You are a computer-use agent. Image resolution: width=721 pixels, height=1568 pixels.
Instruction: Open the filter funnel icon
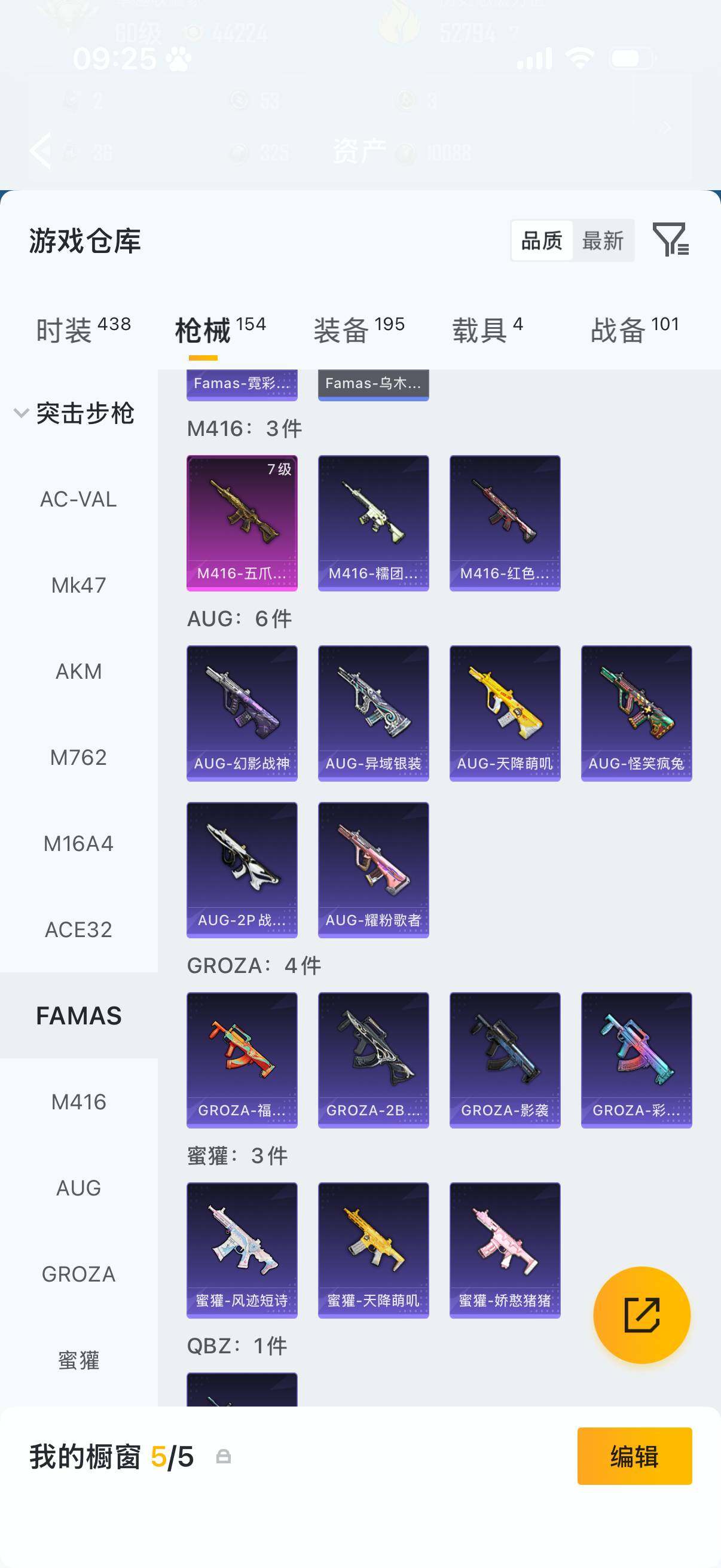coord(671,239)
